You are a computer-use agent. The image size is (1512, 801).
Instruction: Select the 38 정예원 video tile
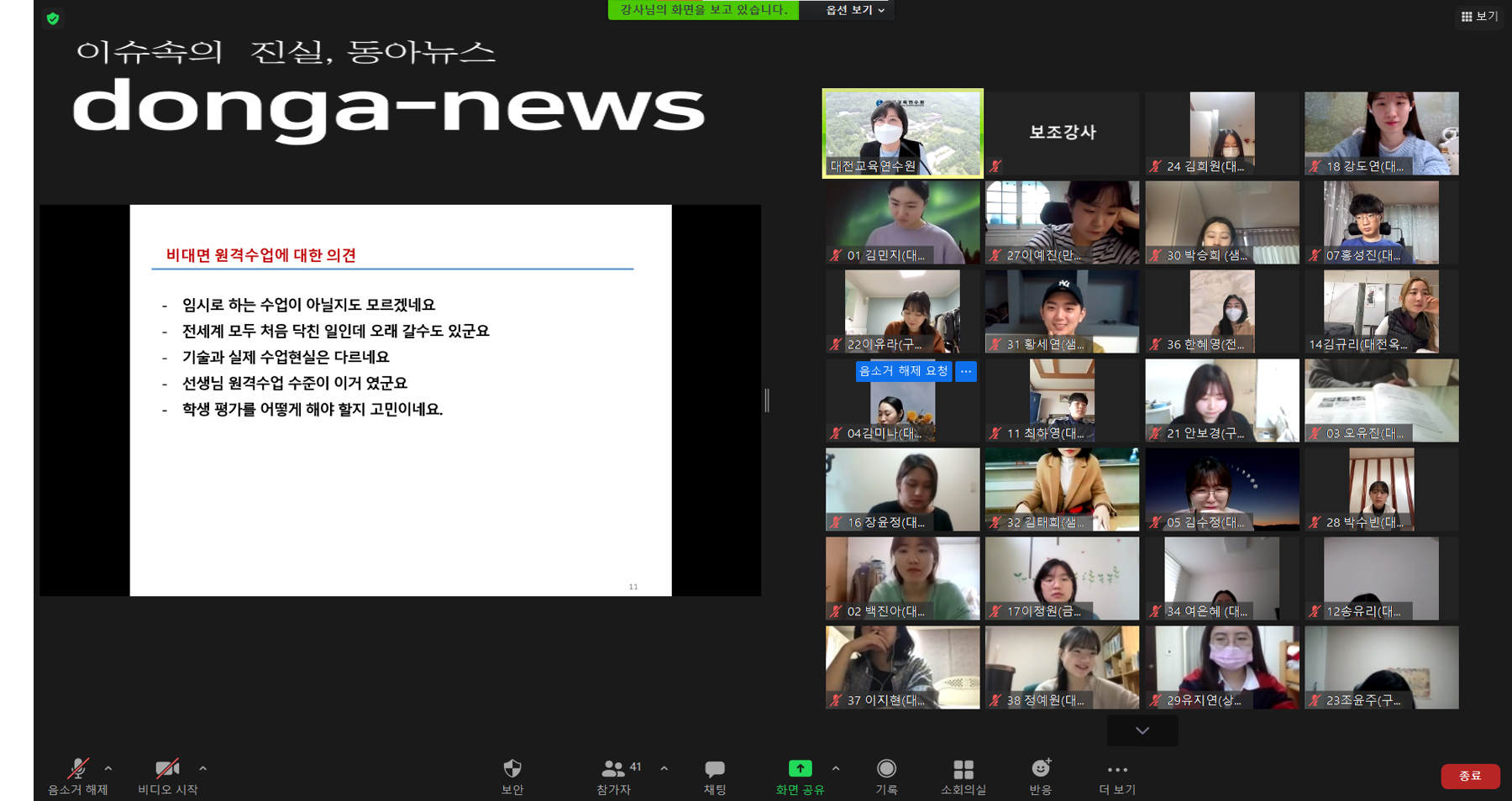(x=1062, y=667)
